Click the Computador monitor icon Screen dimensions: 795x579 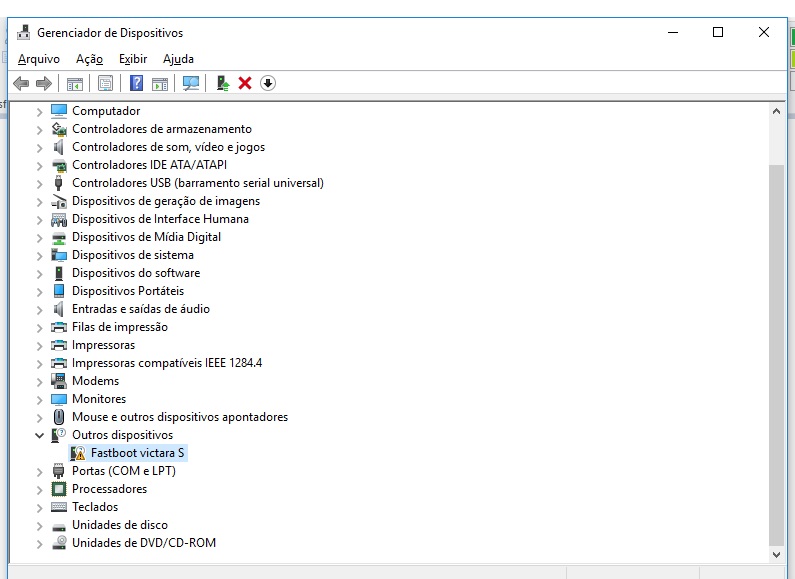click(x=59, y=111)
